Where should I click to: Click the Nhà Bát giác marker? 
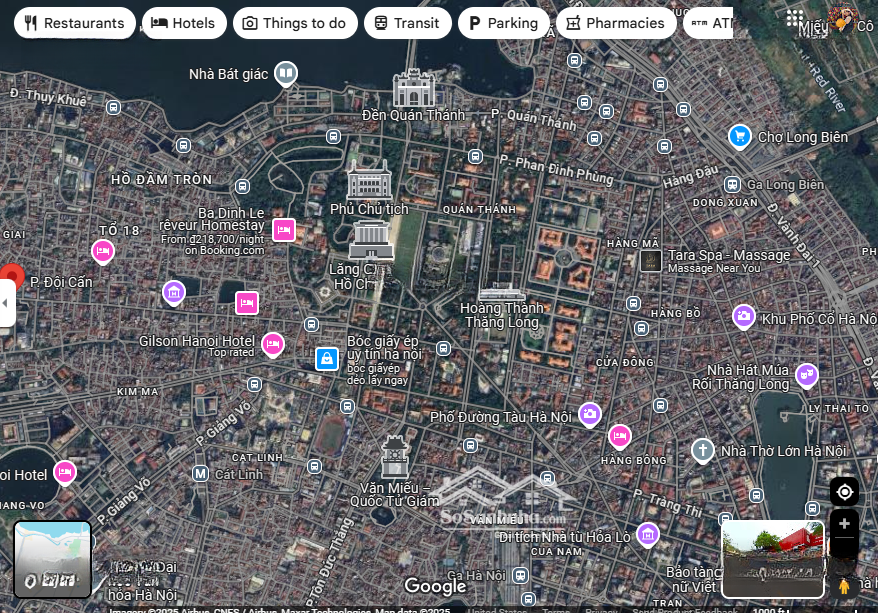[286, 73]
